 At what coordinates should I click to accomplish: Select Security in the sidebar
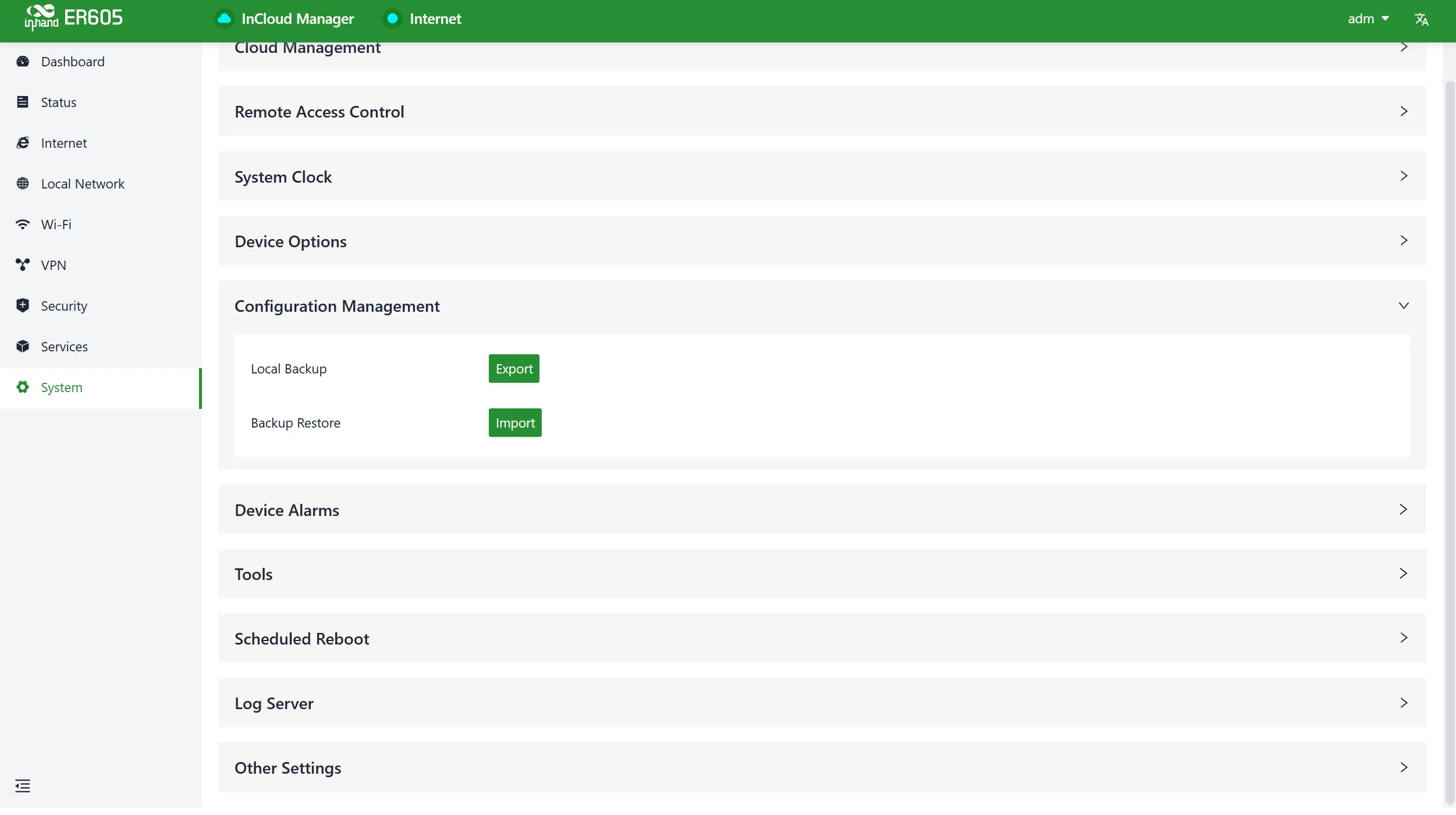101,306
